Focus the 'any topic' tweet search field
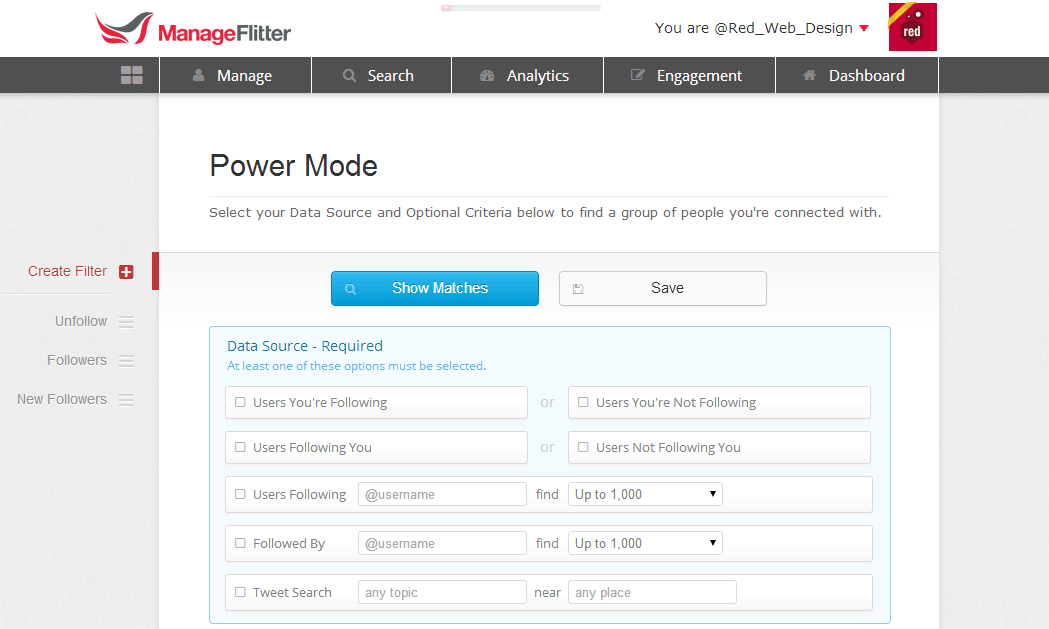Viewport: 1049px width, 629px height. pyautogui.click(x=442, y=592)
